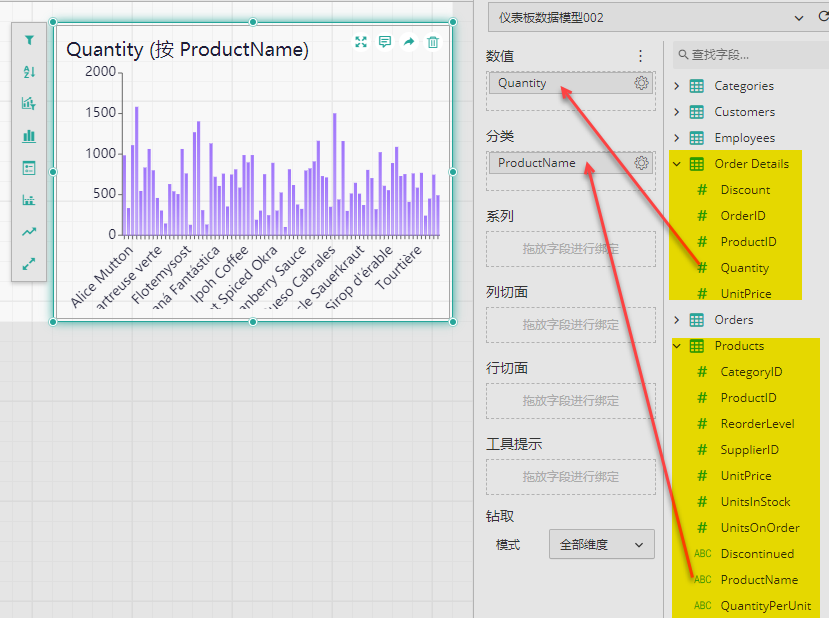Click the Tourtière axis label
This screenshot has width=829, height=618.
point(399,268)
